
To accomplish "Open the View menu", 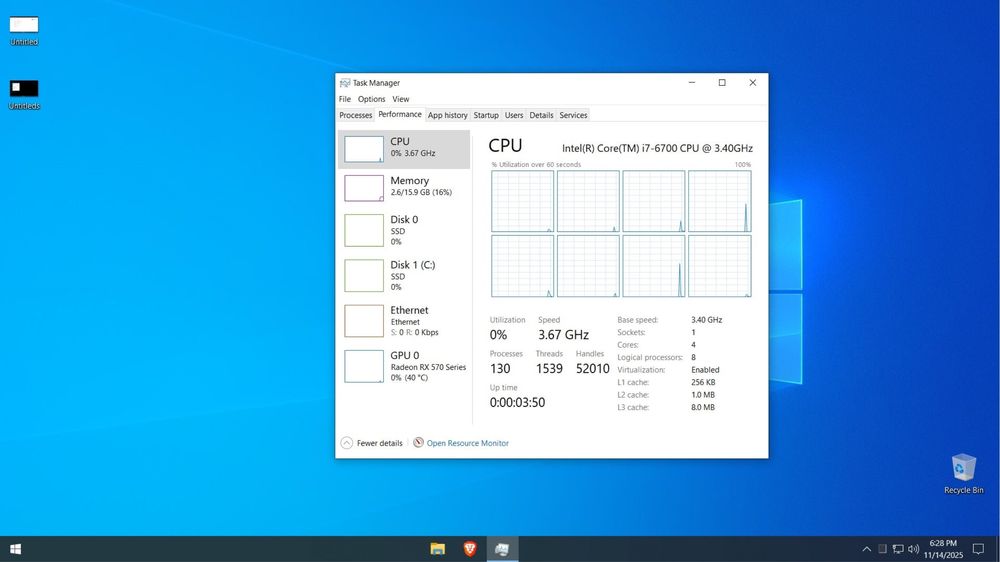I will pyautogui.click(x=401, y=99).
